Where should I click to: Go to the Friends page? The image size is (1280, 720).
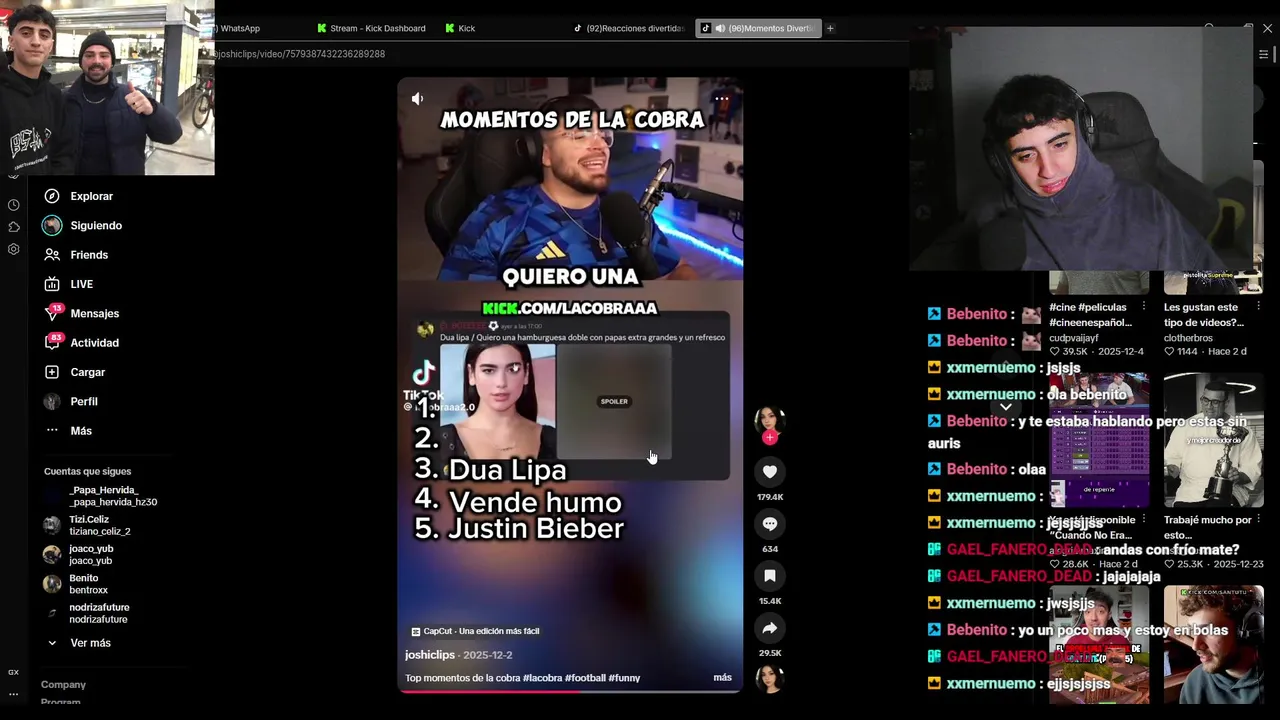(x=76, y=255)
